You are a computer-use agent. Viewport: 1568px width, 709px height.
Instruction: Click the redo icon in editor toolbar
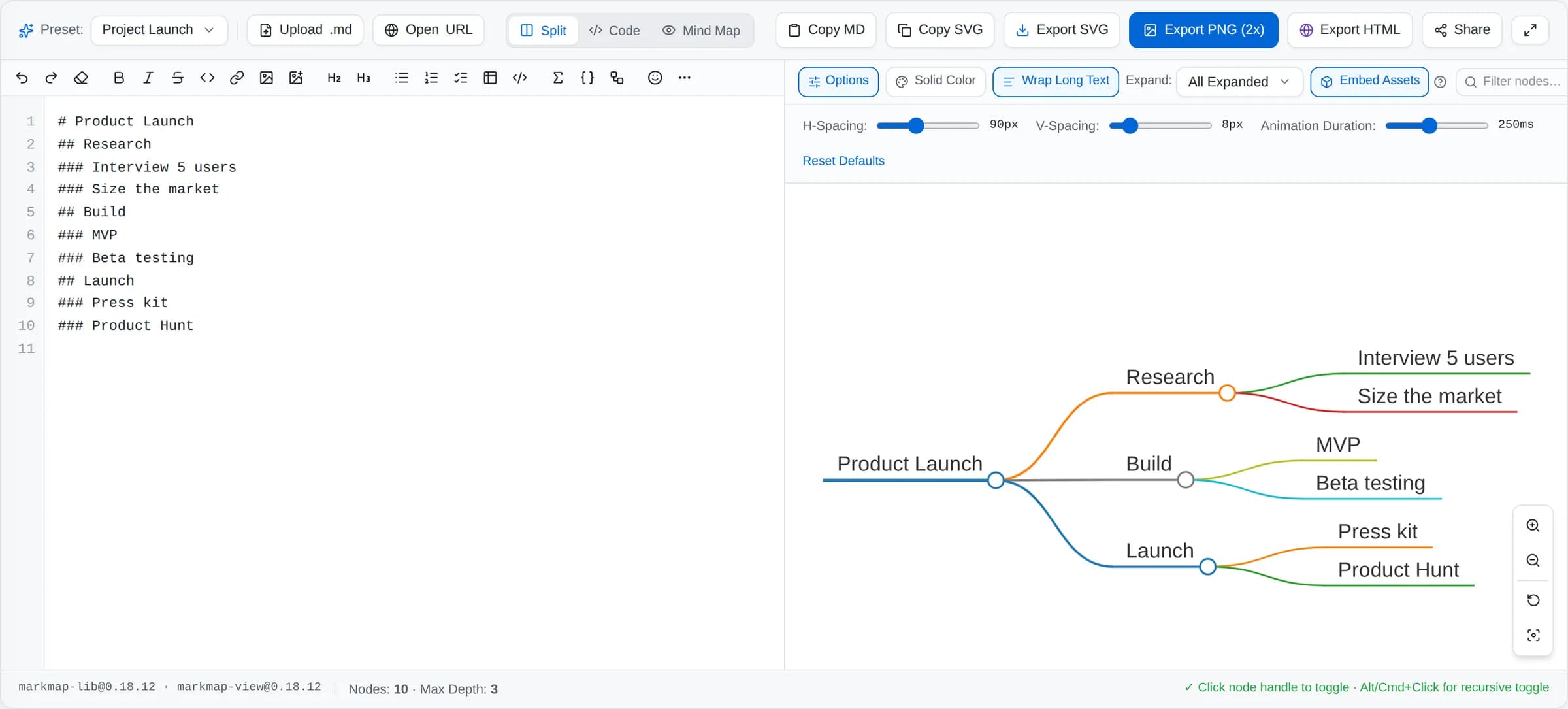point(51,78)
